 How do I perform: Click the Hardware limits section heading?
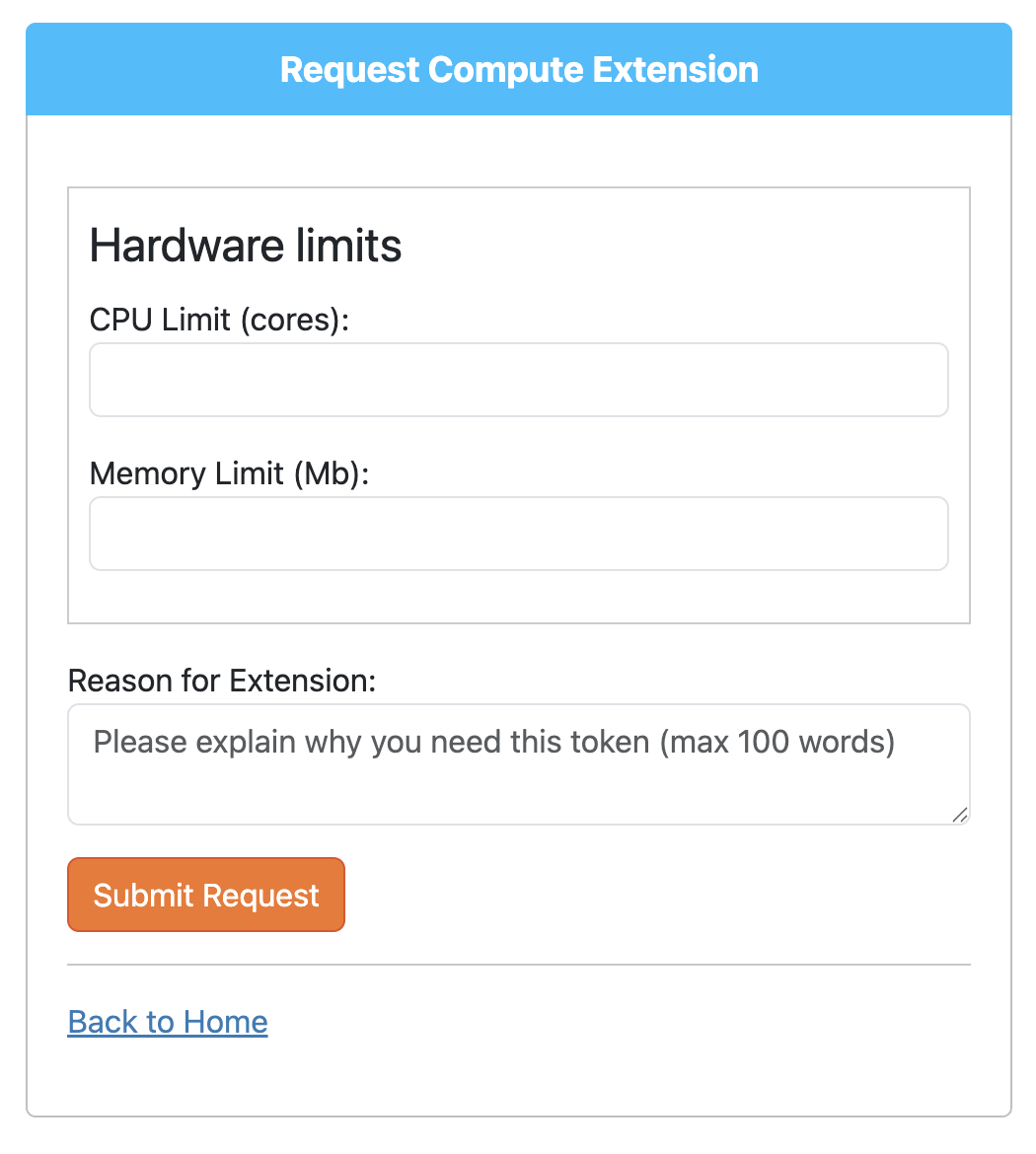pos(245,247)
